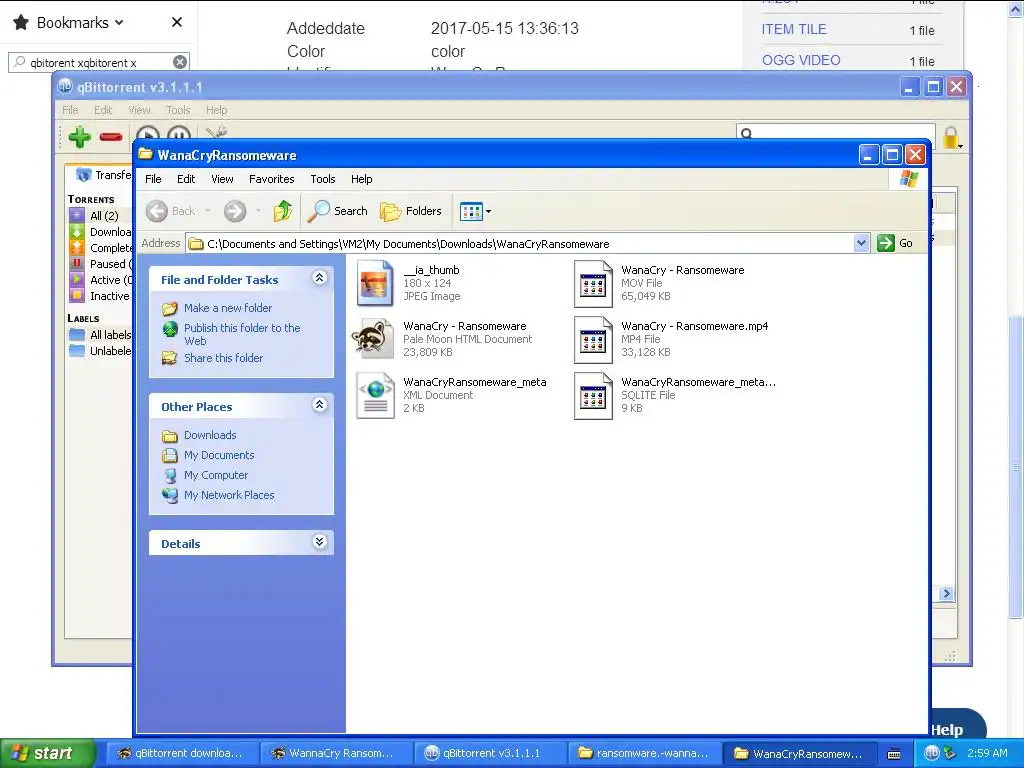This screenshot has height=768, width=1024.
Task: Collapse the File and Folder Tasks panel
Action: coord(319,278)
